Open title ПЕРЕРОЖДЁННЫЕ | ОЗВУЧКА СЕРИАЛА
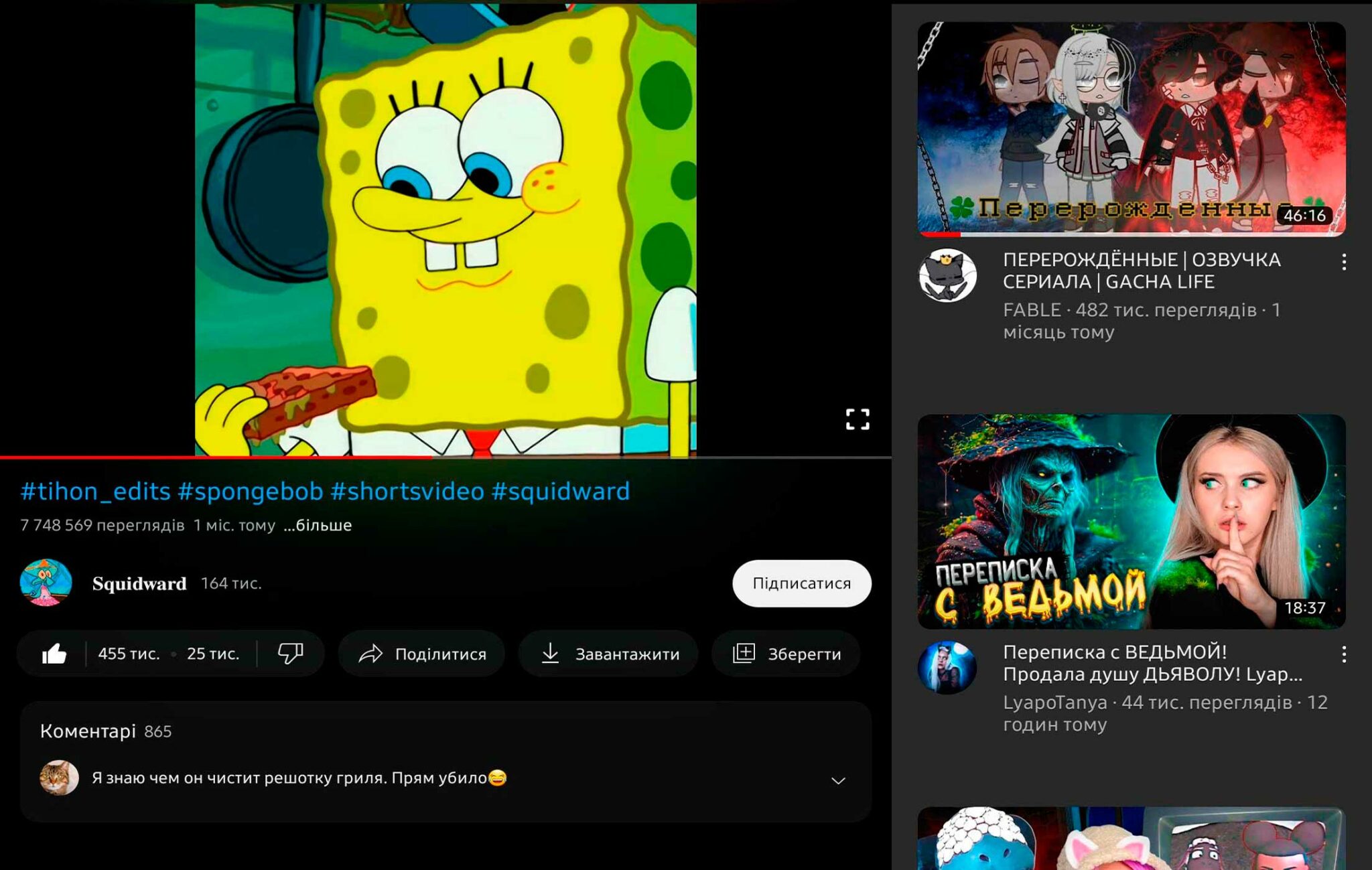1372x870 pixels. (1142, 271)
